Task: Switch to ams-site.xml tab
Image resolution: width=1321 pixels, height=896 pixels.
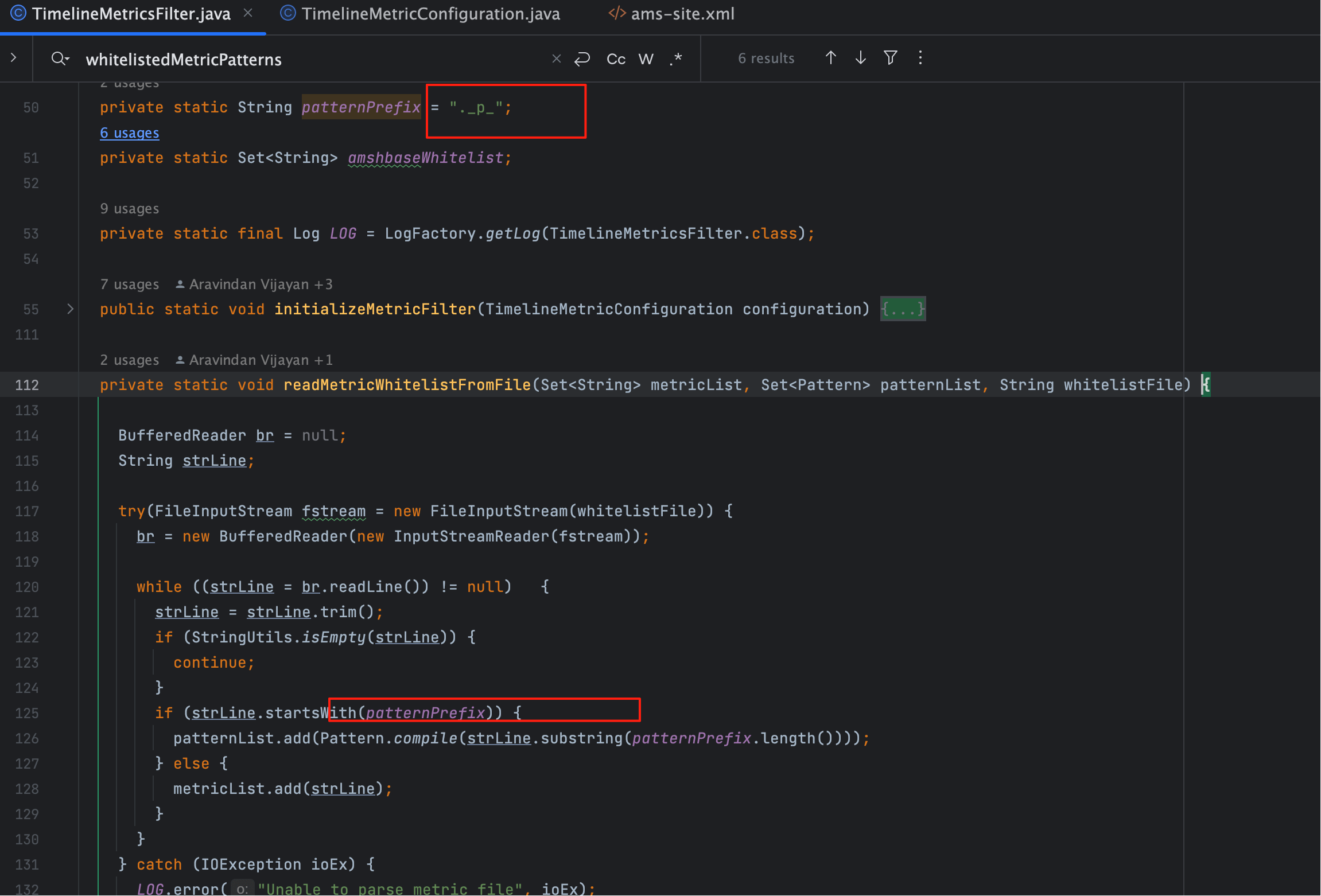Action: coord(682,14)
